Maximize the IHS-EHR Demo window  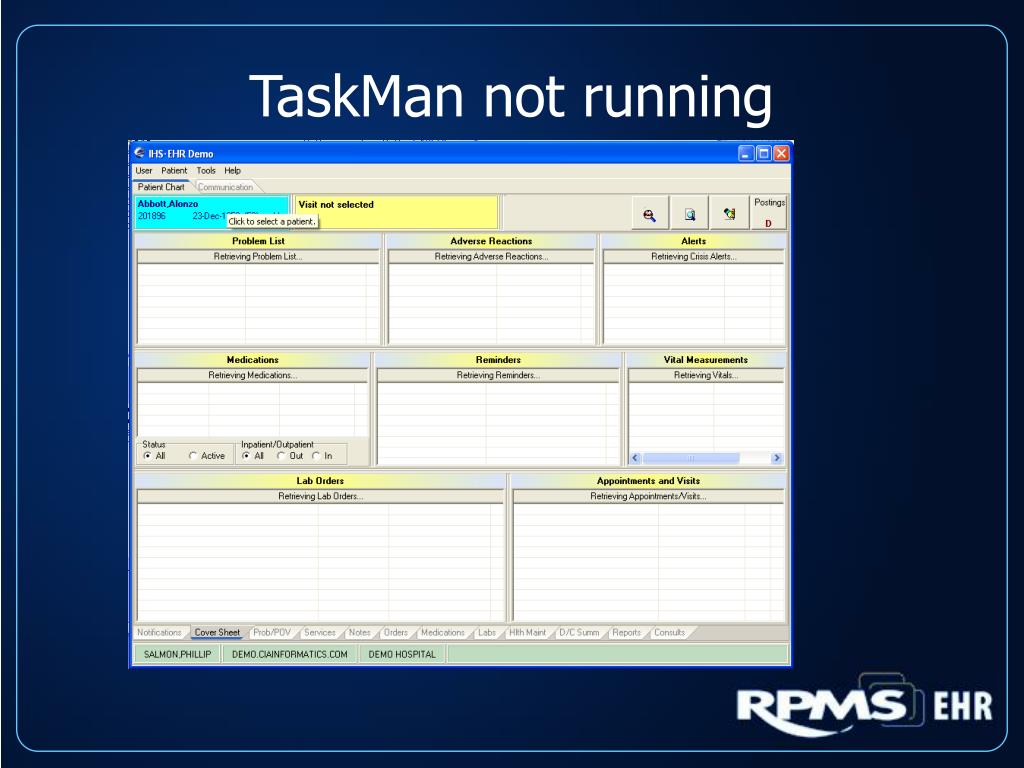click(x=763, y=153)
